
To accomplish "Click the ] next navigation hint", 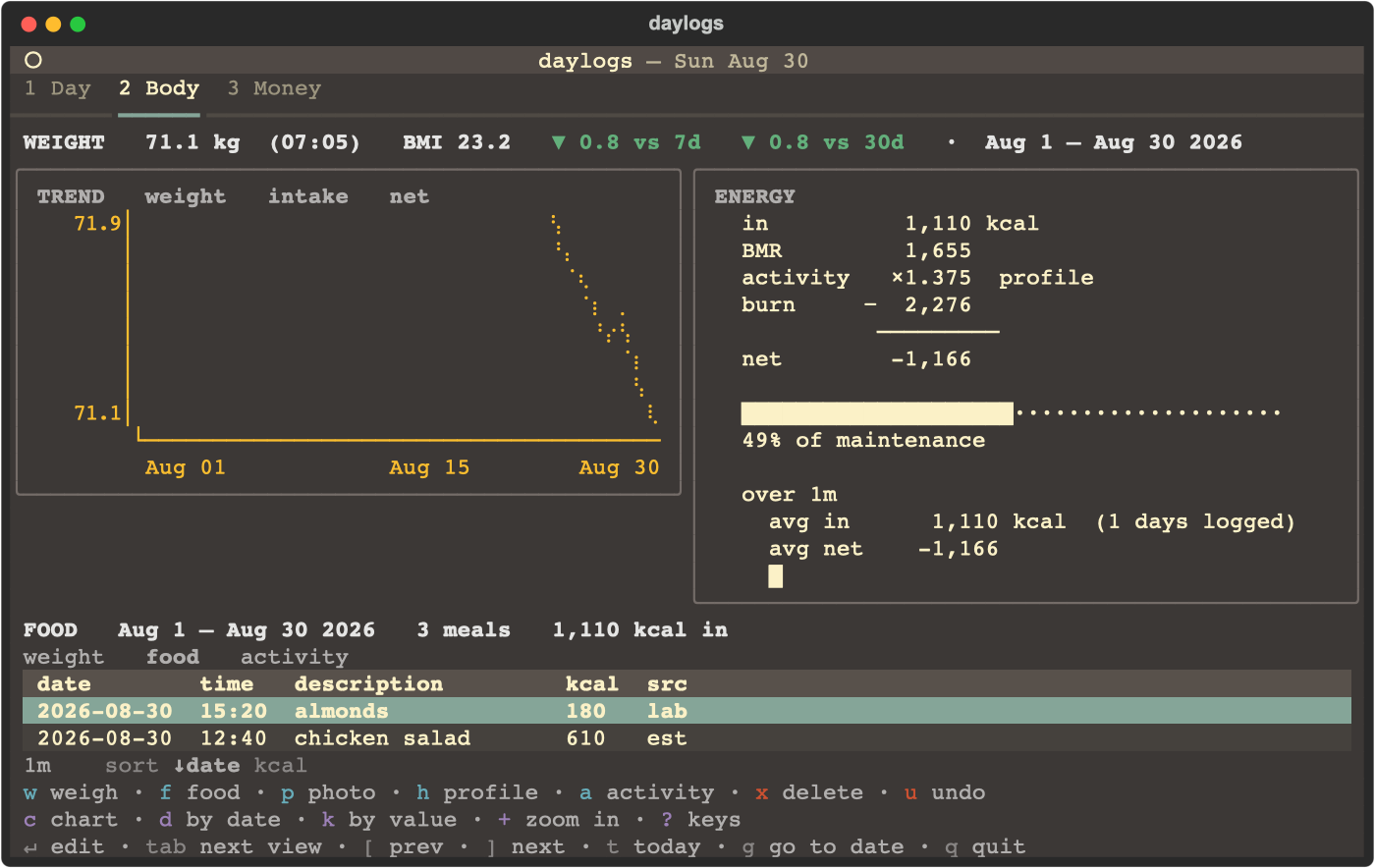I will click(x=525, y=846).
